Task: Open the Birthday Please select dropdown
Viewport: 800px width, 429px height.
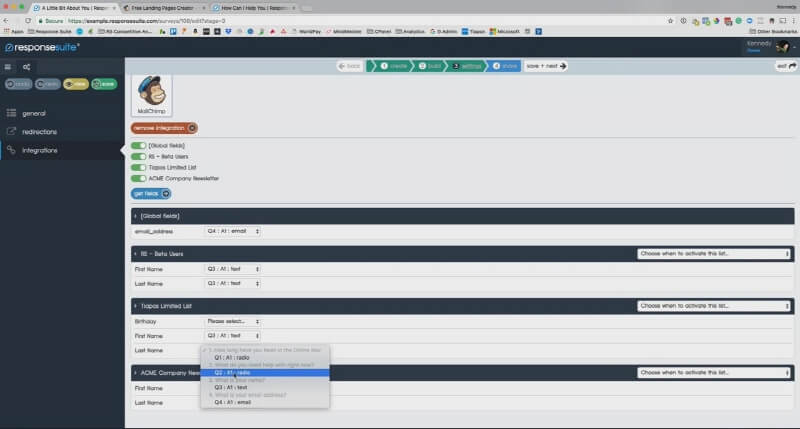Action: (x=233, y=321)
